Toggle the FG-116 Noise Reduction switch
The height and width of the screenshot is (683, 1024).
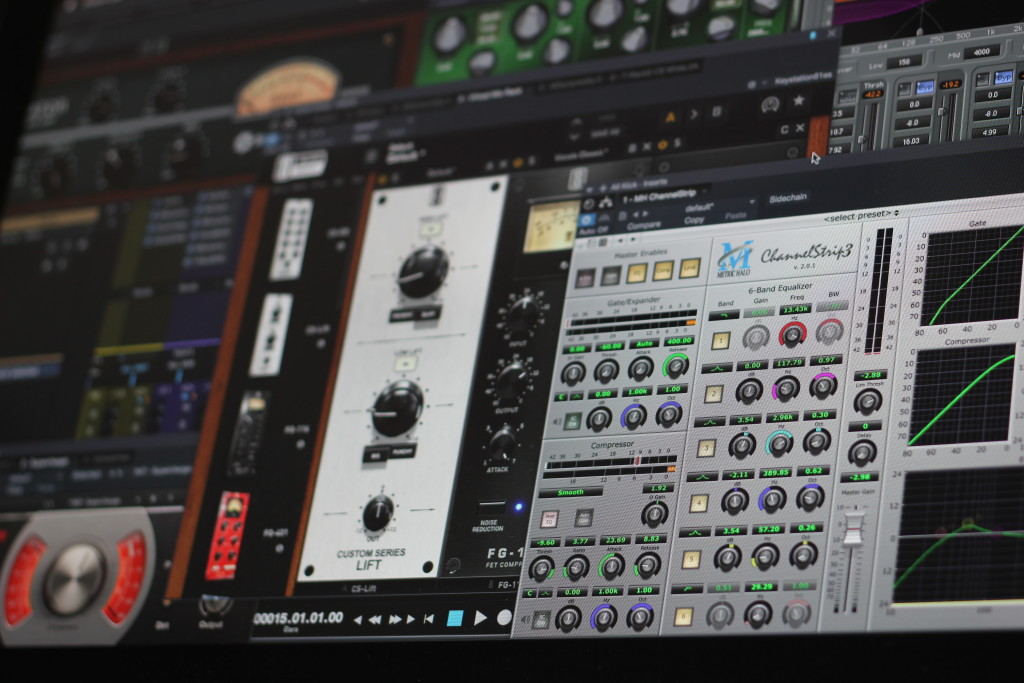tap(491, 506)
